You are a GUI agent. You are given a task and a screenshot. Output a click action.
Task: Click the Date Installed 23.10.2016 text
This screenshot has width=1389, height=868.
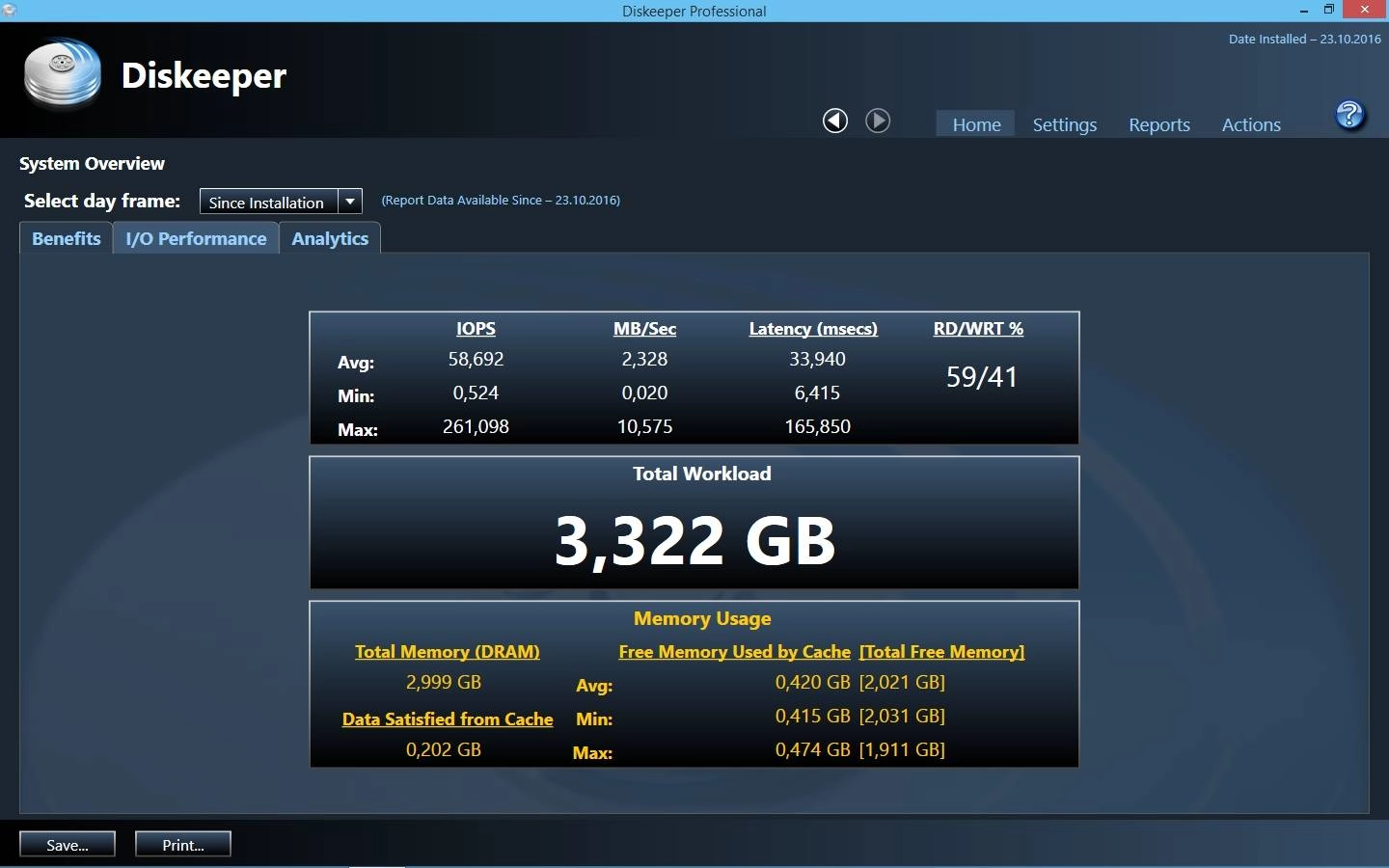(x=1304, y=39)
